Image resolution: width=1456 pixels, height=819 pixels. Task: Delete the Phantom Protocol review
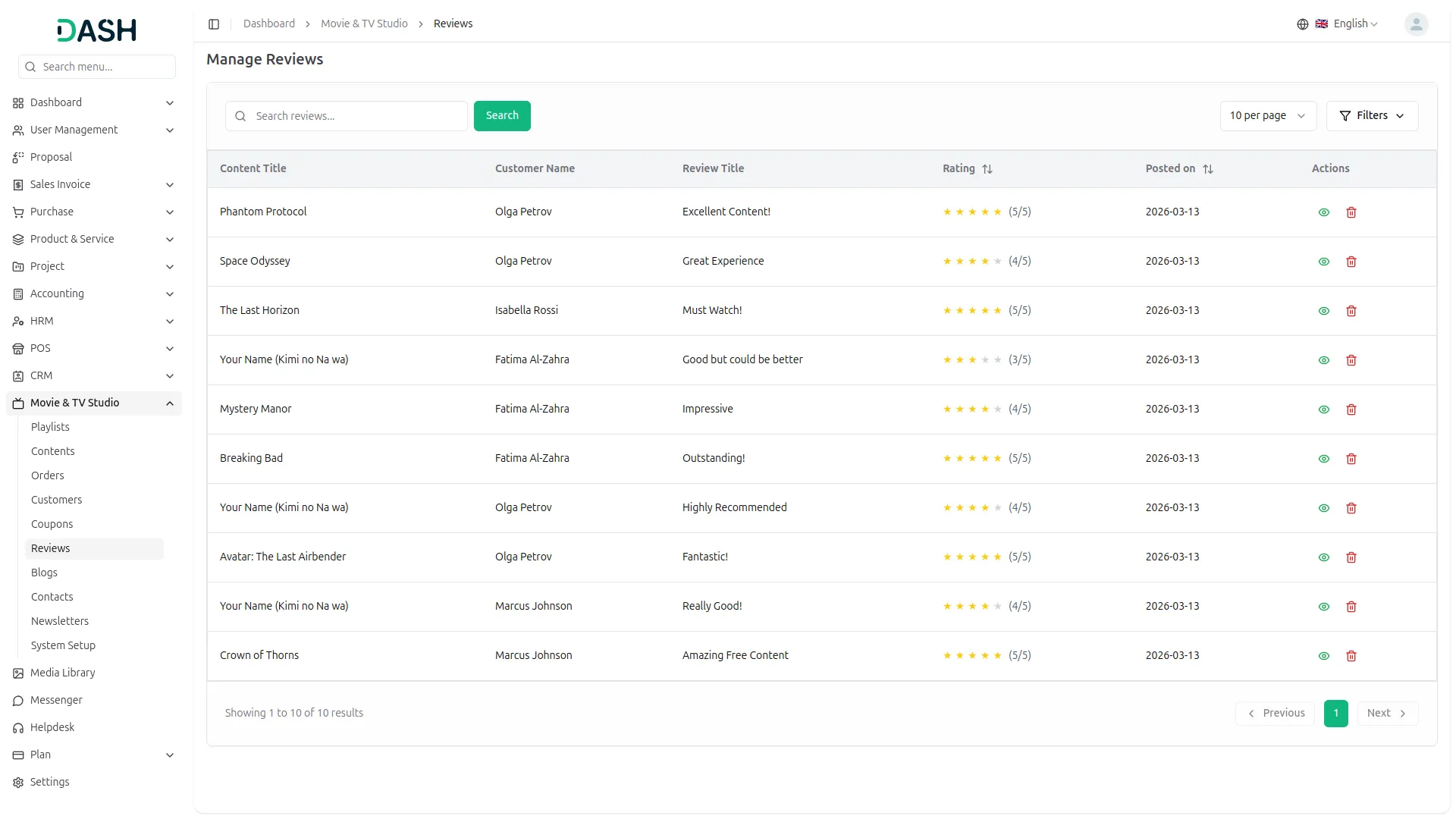pyautogui.click(x=1351, y=212)
